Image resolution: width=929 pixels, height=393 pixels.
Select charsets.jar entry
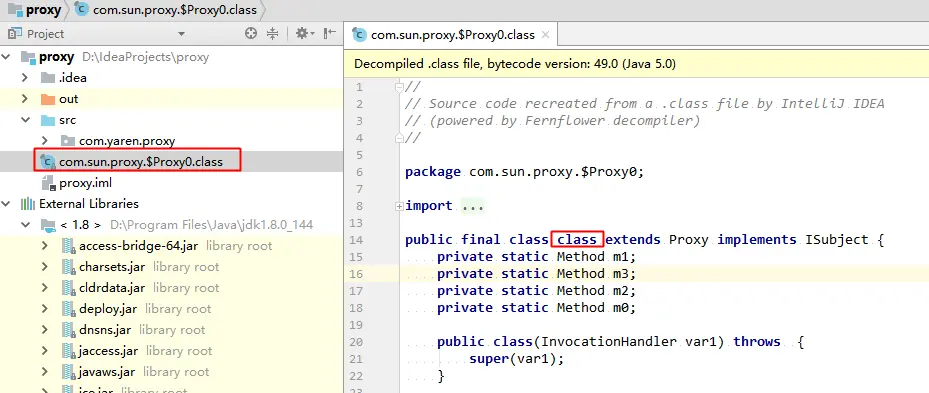point(112,267)
